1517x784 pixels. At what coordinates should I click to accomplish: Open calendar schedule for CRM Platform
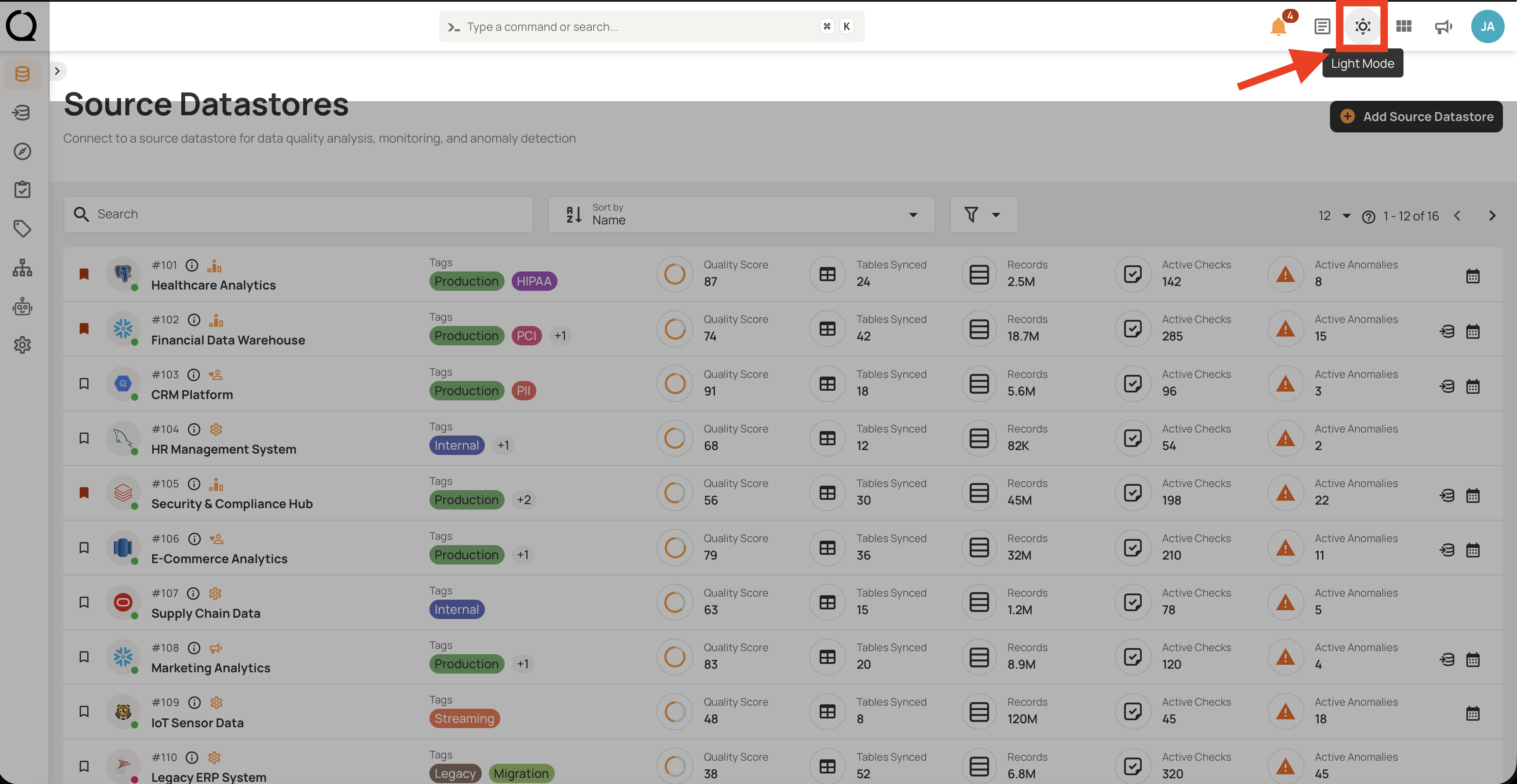click(1472, 386)
